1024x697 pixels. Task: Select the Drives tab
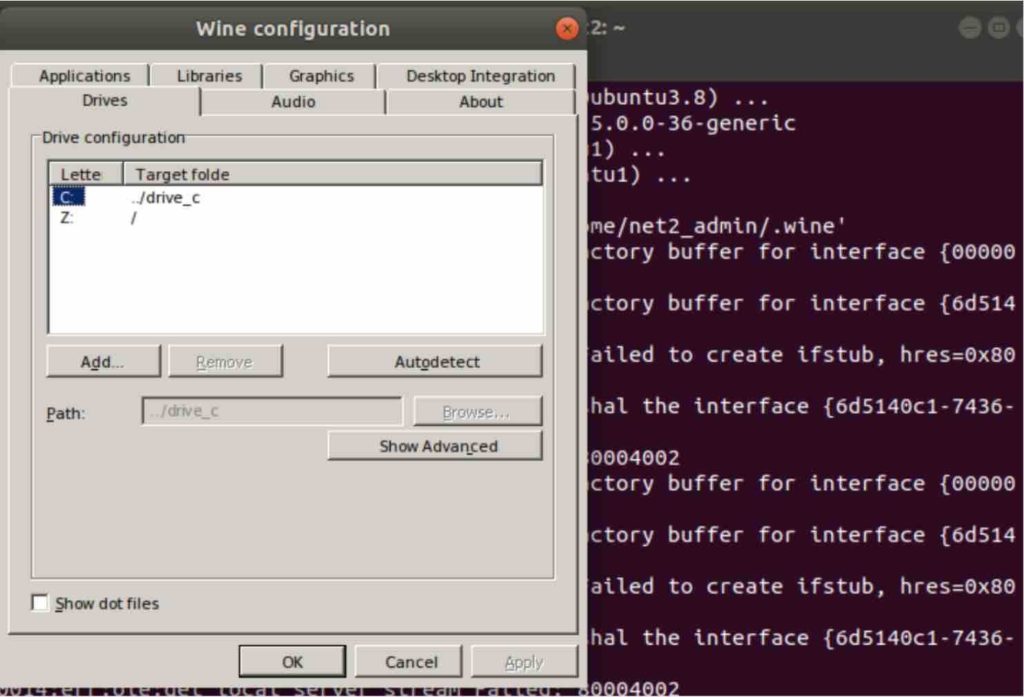104,100
